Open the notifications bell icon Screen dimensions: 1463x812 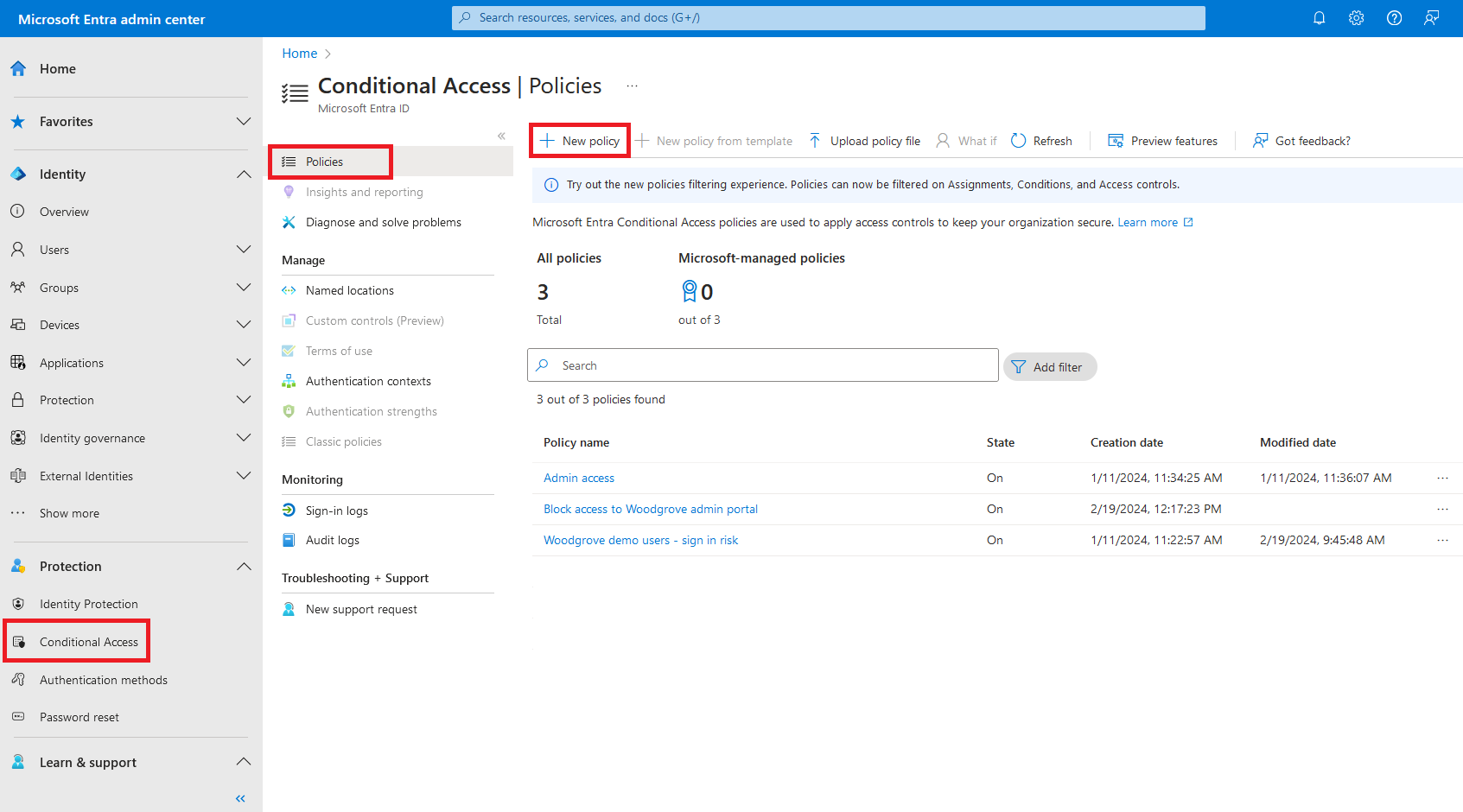[1319, 18]
